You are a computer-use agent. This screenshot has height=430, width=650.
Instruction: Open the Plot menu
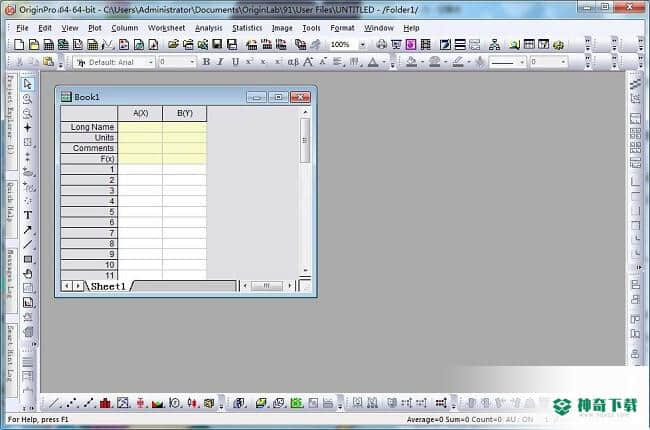click(95, 28)
